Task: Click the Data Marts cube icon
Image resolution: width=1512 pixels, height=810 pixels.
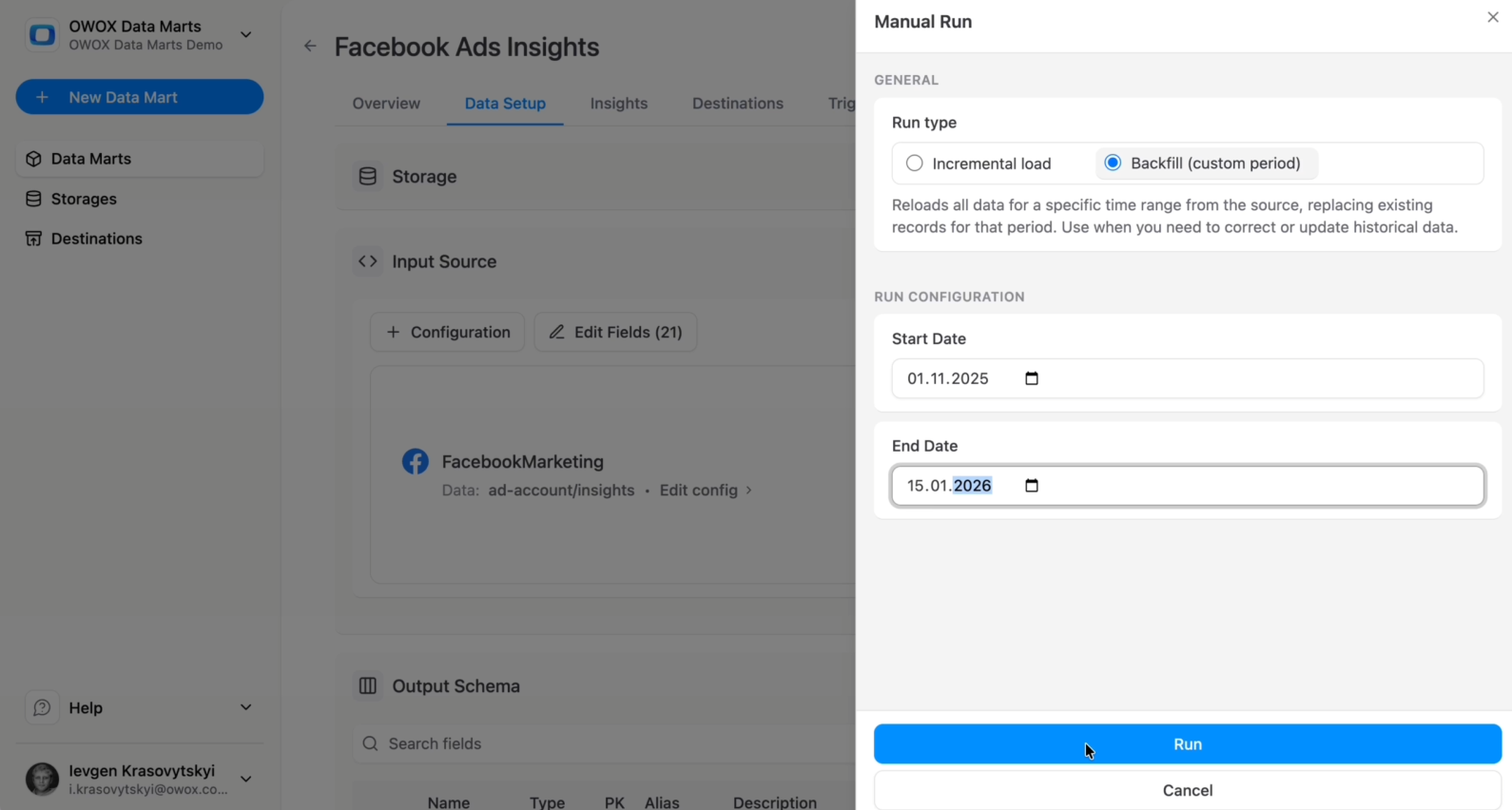Action: coord(33,159)
